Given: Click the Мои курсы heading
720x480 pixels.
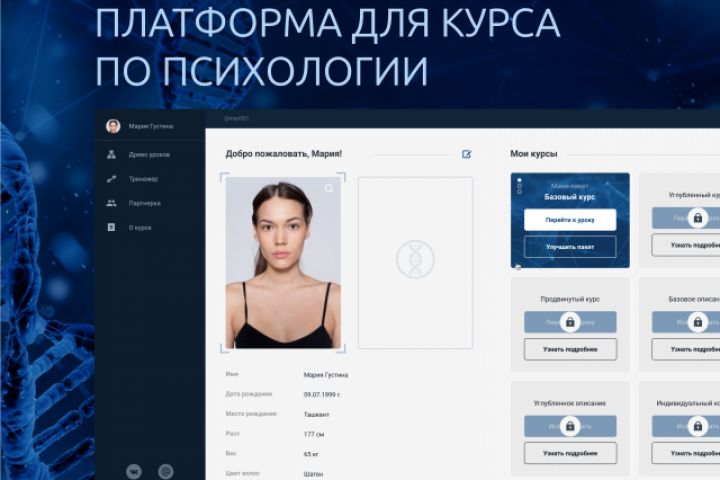Looking at the screenshot, I should click(534, 154).
